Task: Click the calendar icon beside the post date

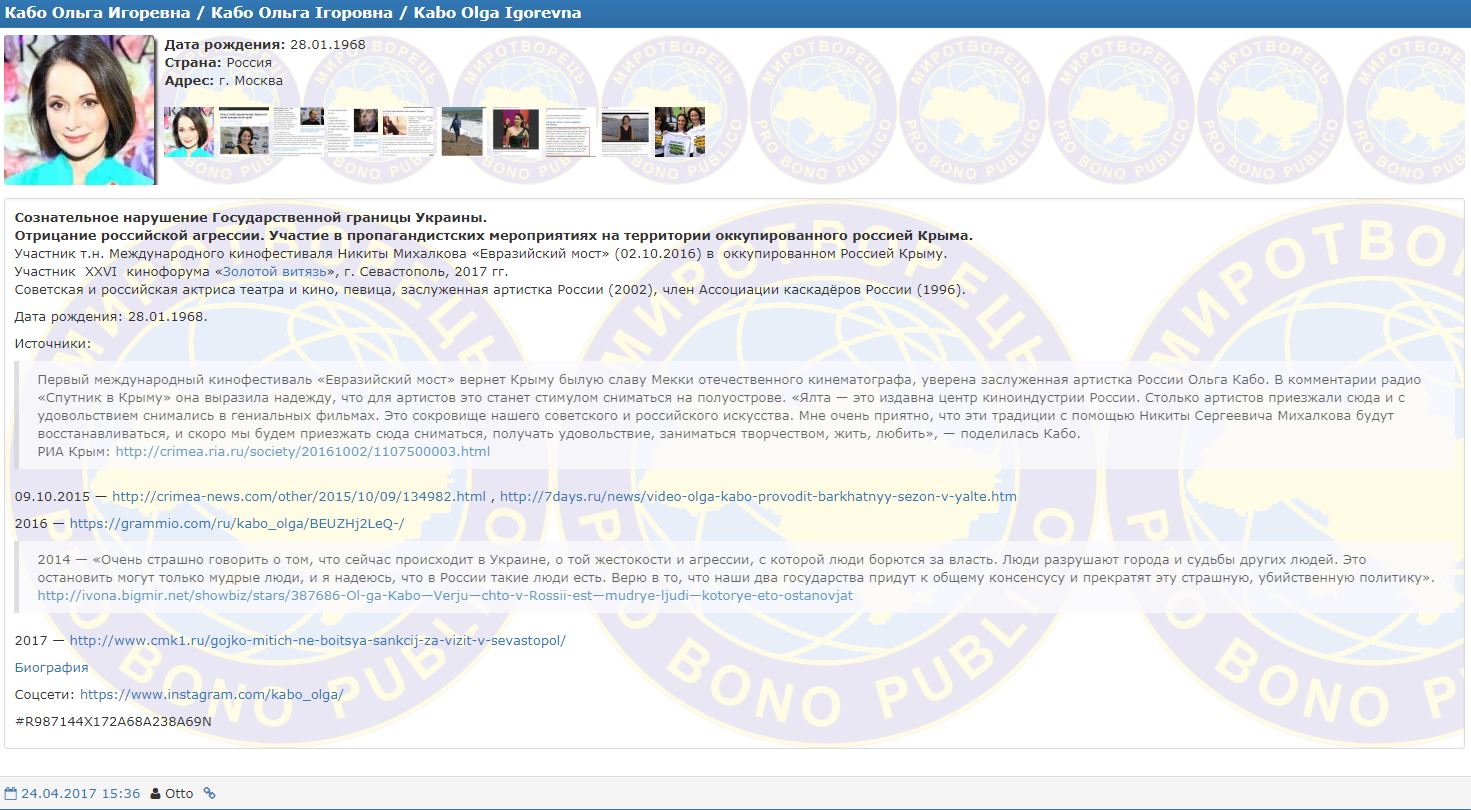Action: click(x=11, y=793)
